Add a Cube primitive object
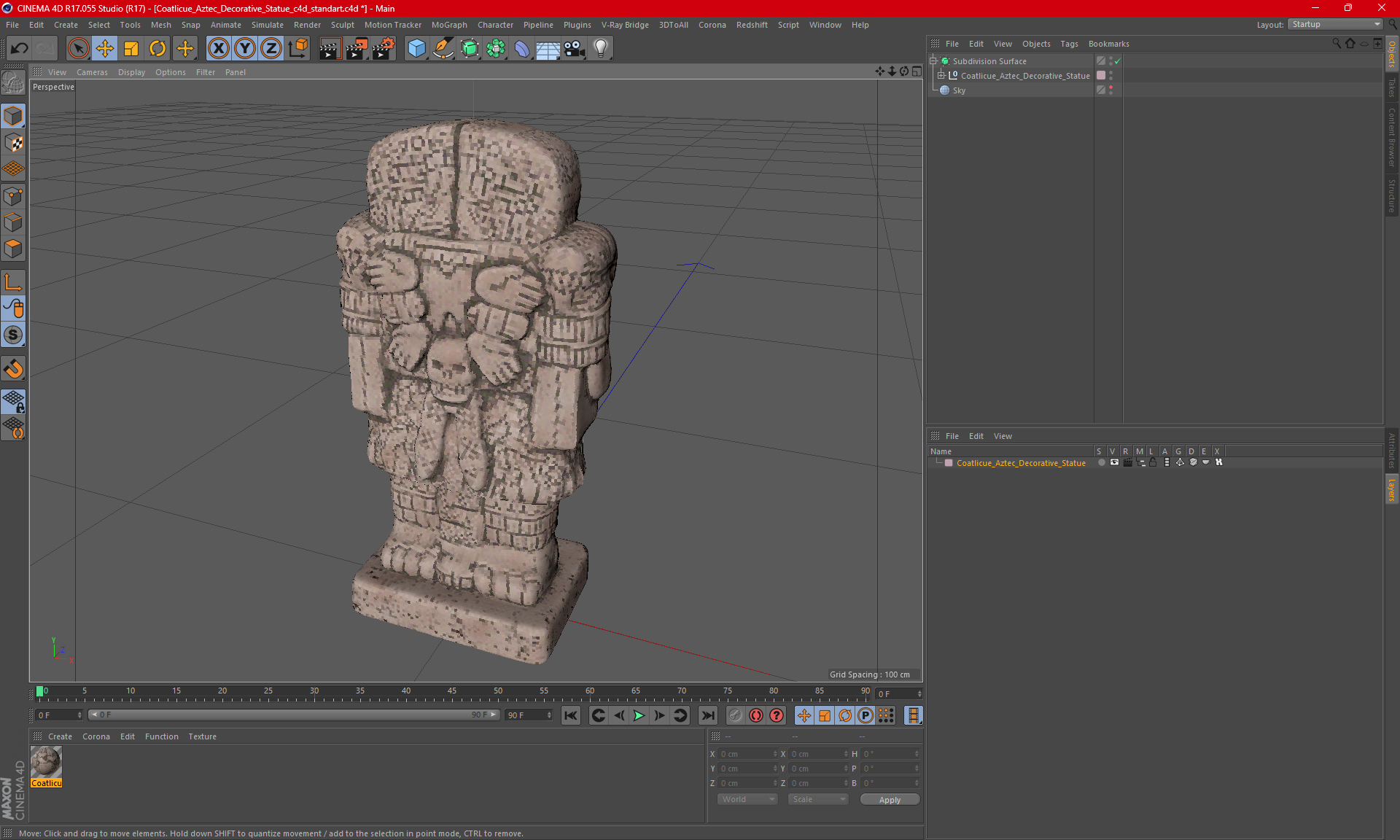 tap(416, 48)
